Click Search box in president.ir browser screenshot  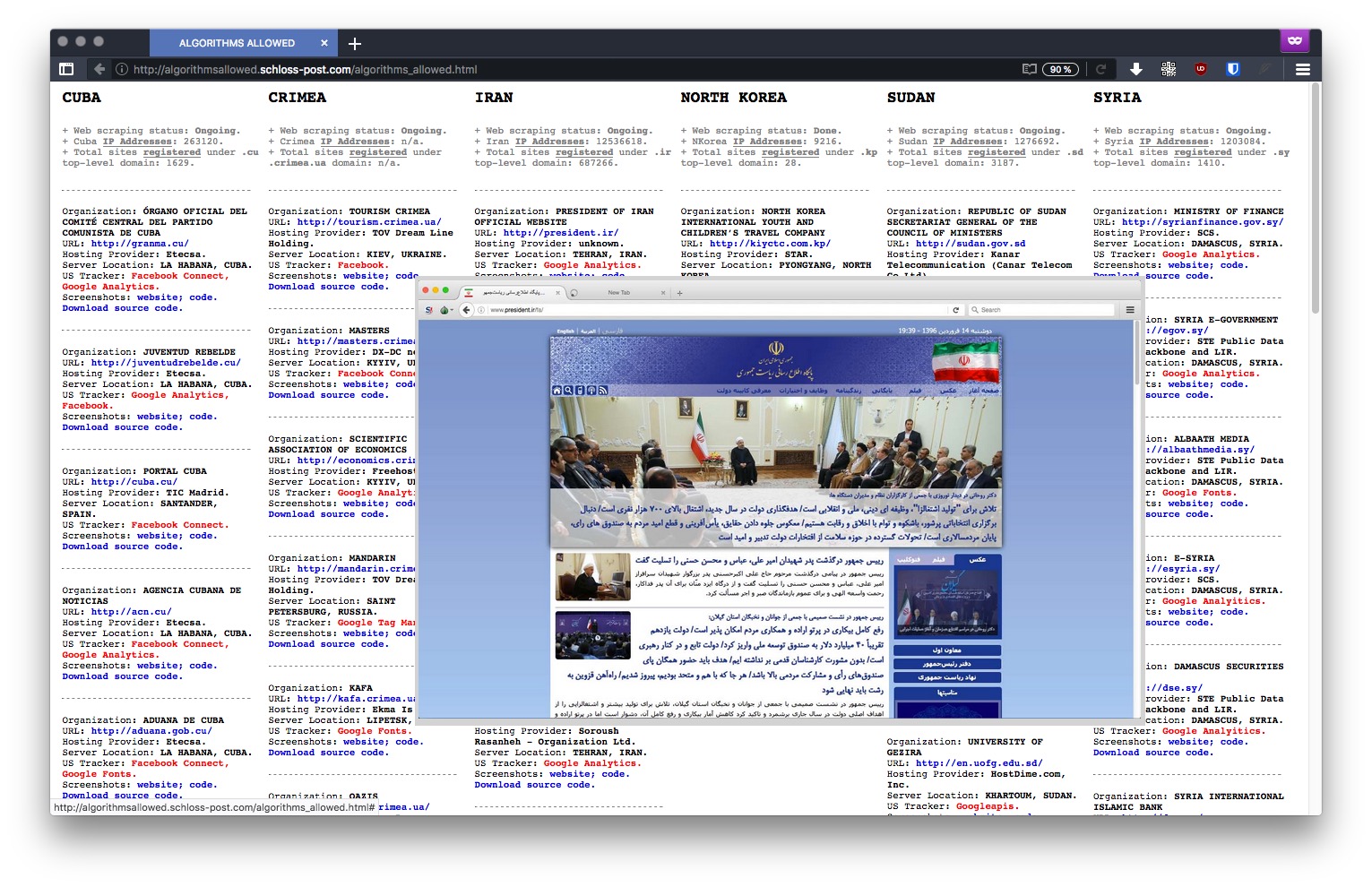pos(1041,310)
